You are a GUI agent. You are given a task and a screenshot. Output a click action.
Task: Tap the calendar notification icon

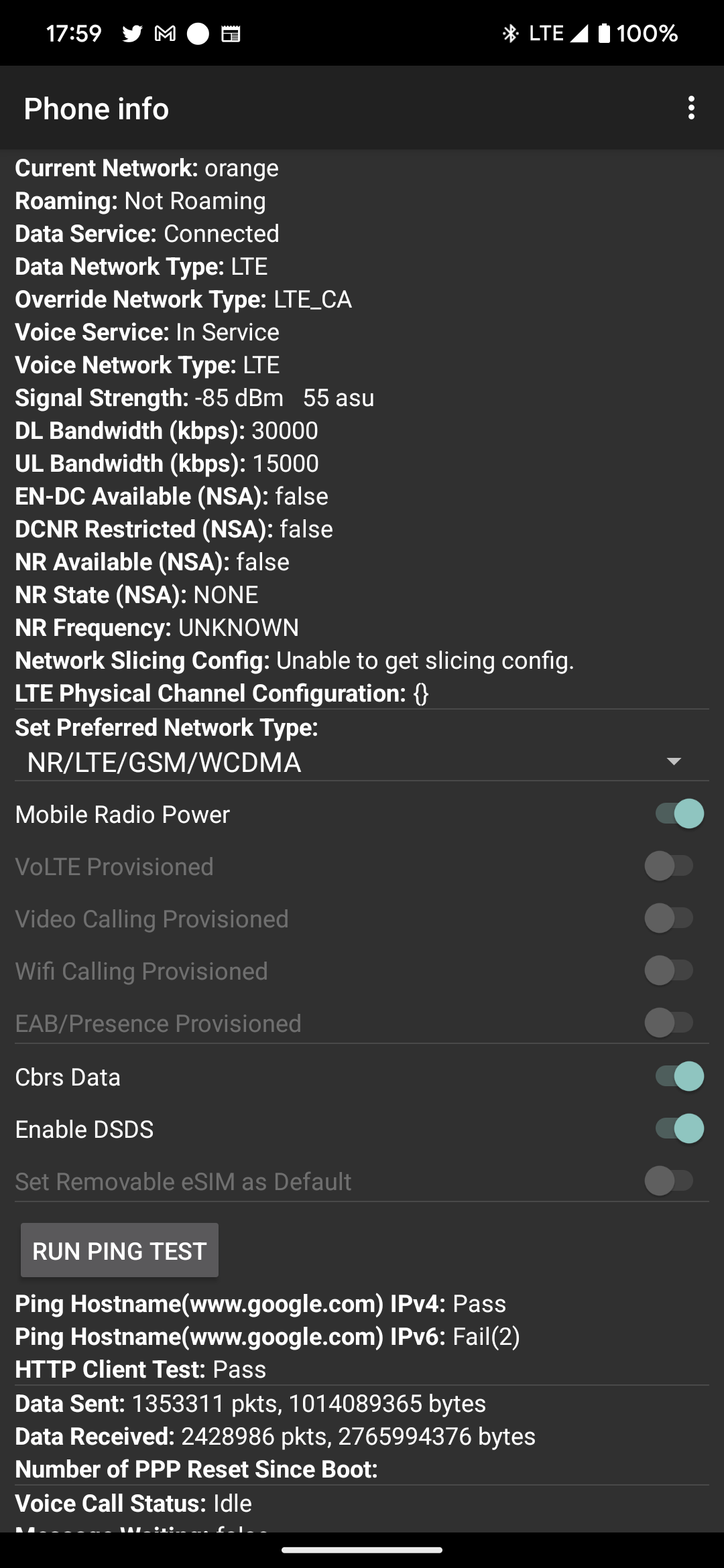231,34
